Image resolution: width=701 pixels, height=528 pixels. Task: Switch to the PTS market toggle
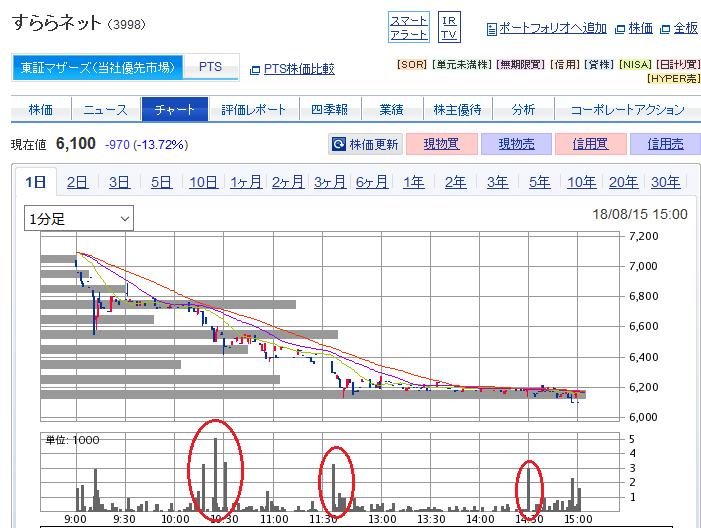(x=211, y=67)
